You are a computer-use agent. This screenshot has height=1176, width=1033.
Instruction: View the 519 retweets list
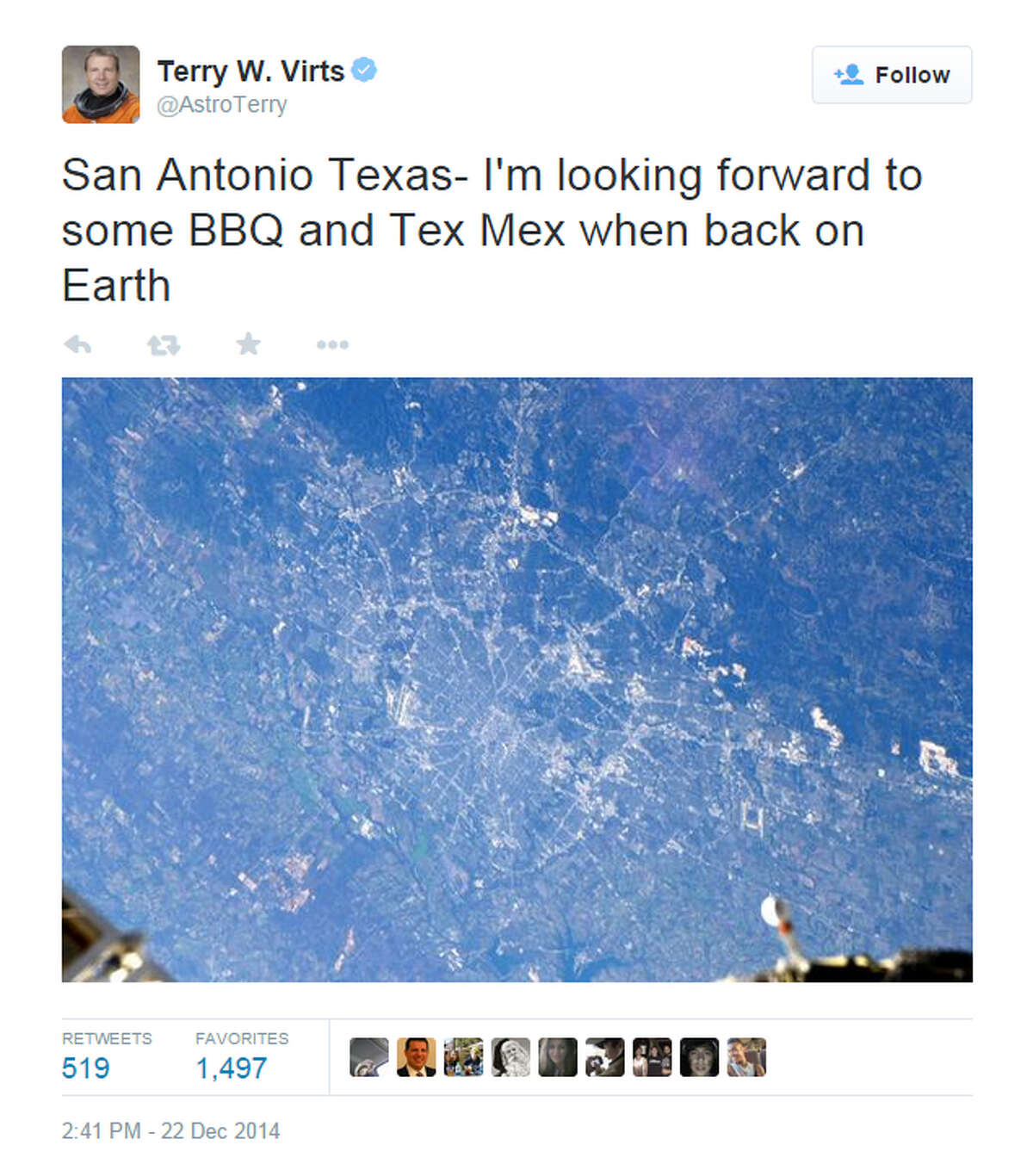[x=84, y=1068]
